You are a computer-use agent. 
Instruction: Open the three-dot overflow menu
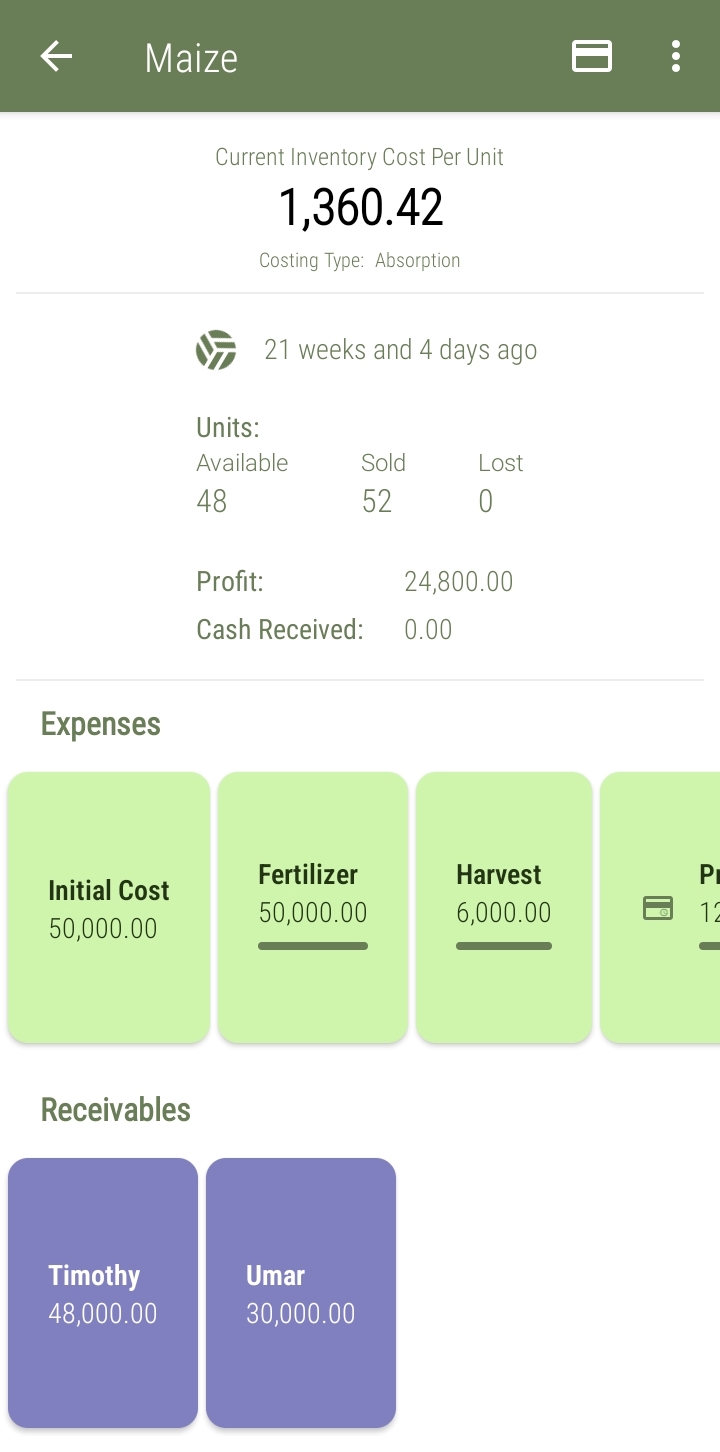click(676, 56)
